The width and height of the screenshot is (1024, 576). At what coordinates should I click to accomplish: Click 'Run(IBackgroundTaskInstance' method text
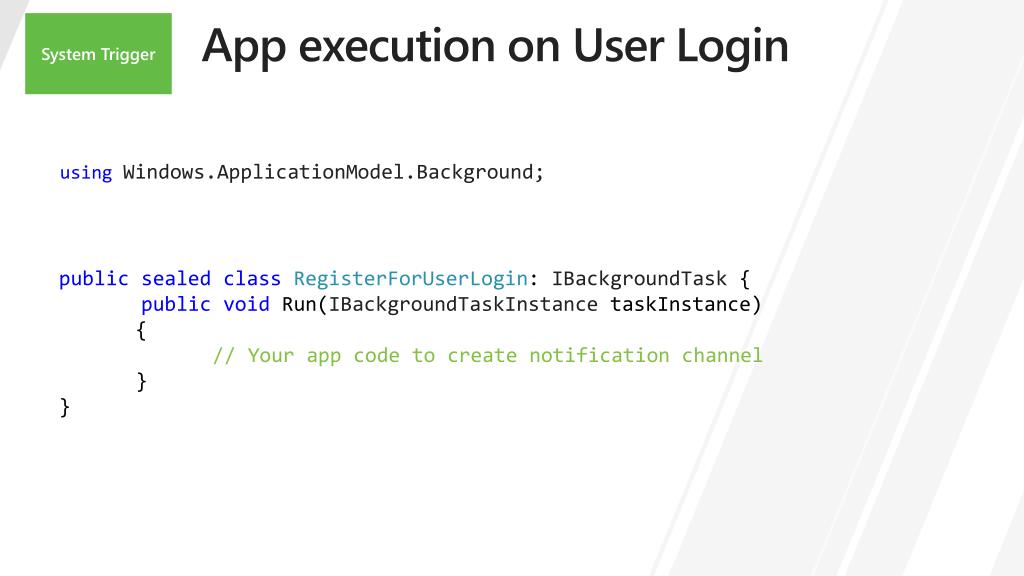point(440,305)
